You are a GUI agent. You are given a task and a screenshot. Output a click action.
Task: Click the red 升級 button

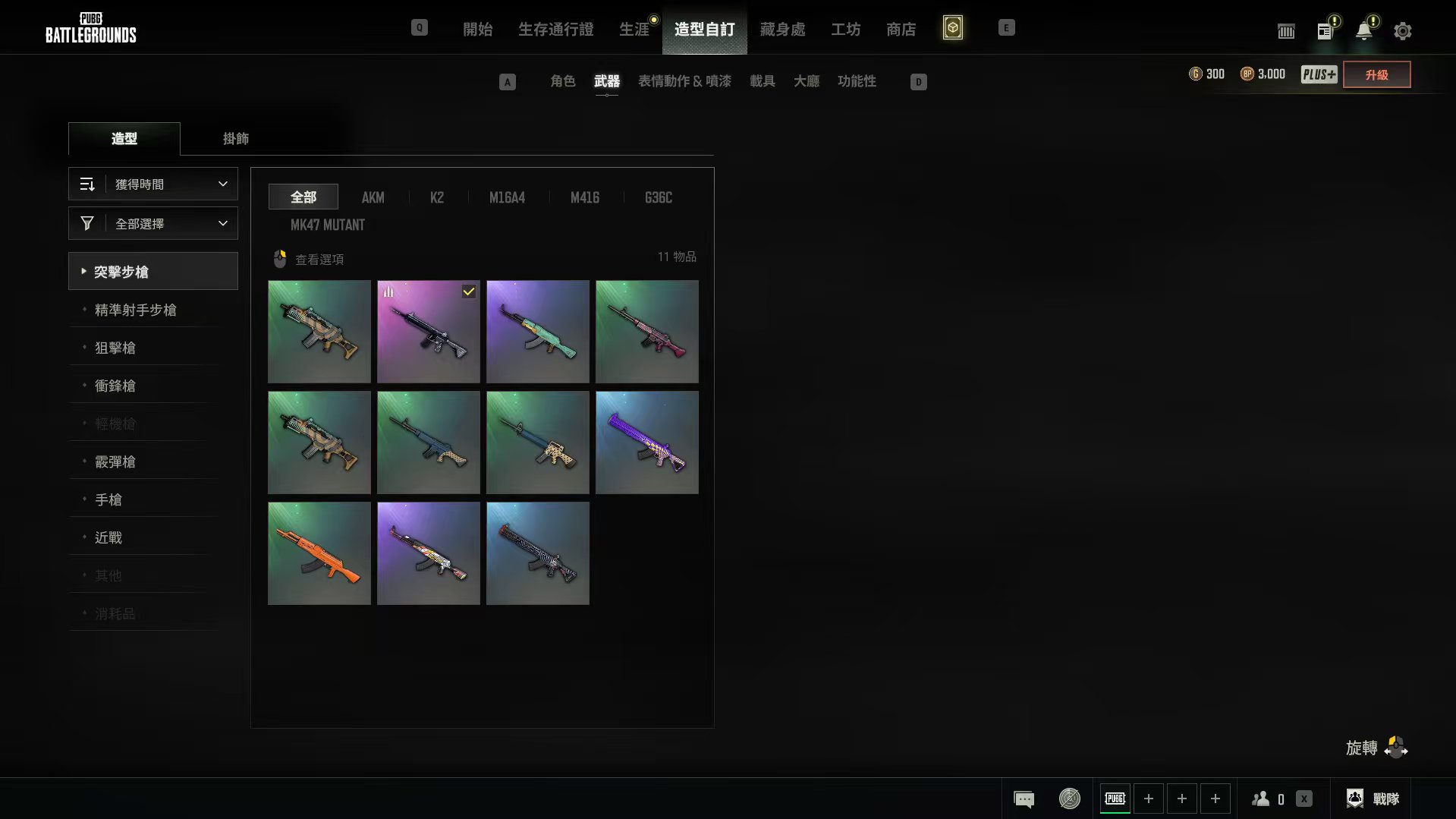point(1376,74)
